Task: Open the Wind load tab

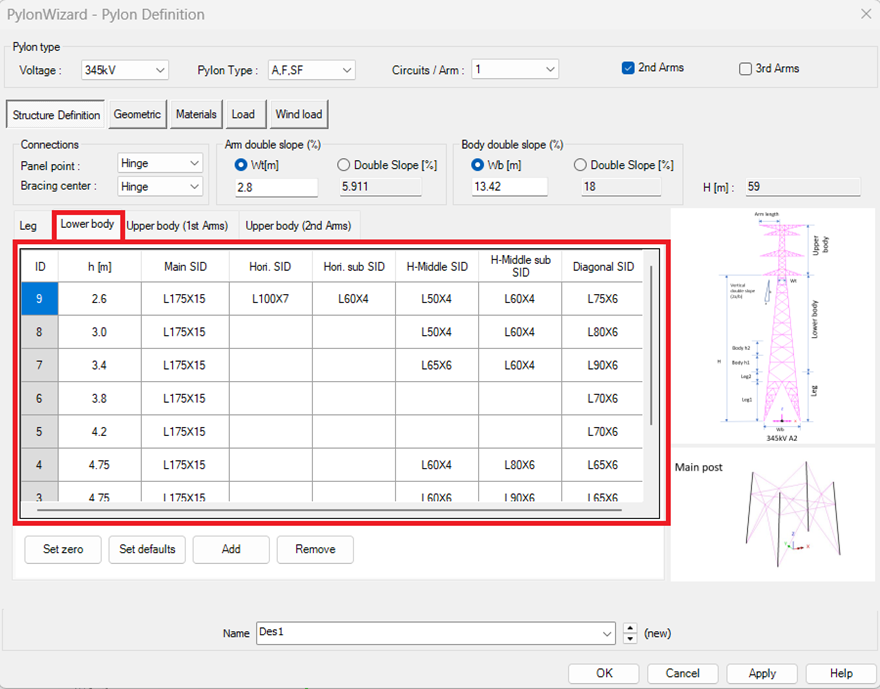Action: [x=299, y=115]
